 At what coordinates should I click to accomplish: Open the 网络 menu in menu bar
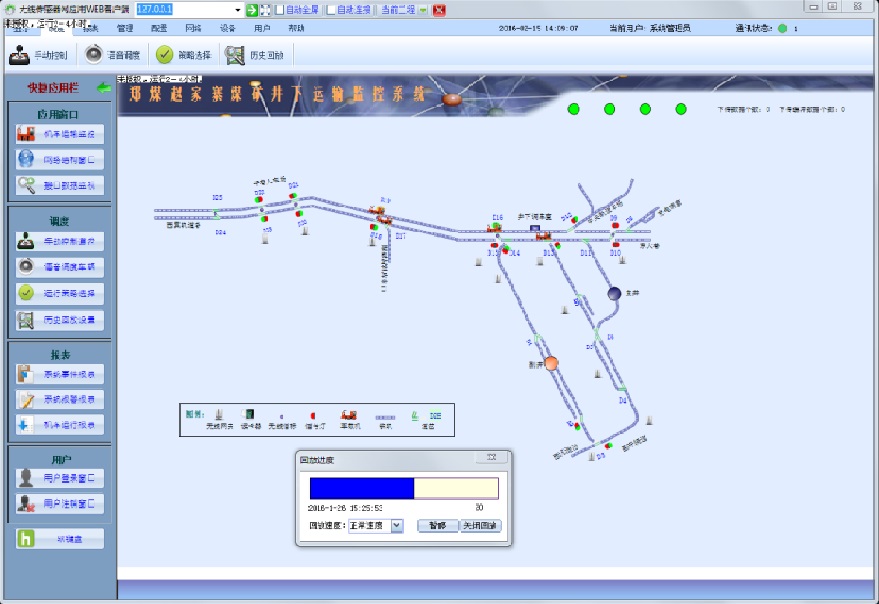[x=193, y=28]
